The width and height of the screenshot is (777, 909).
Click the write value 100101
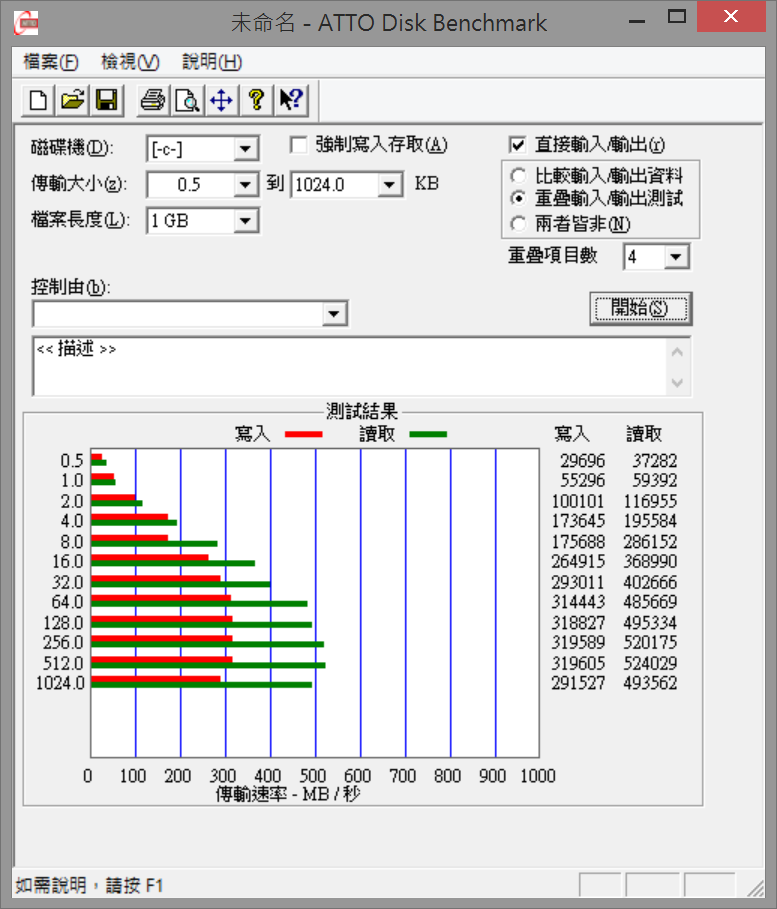[578, 501]
